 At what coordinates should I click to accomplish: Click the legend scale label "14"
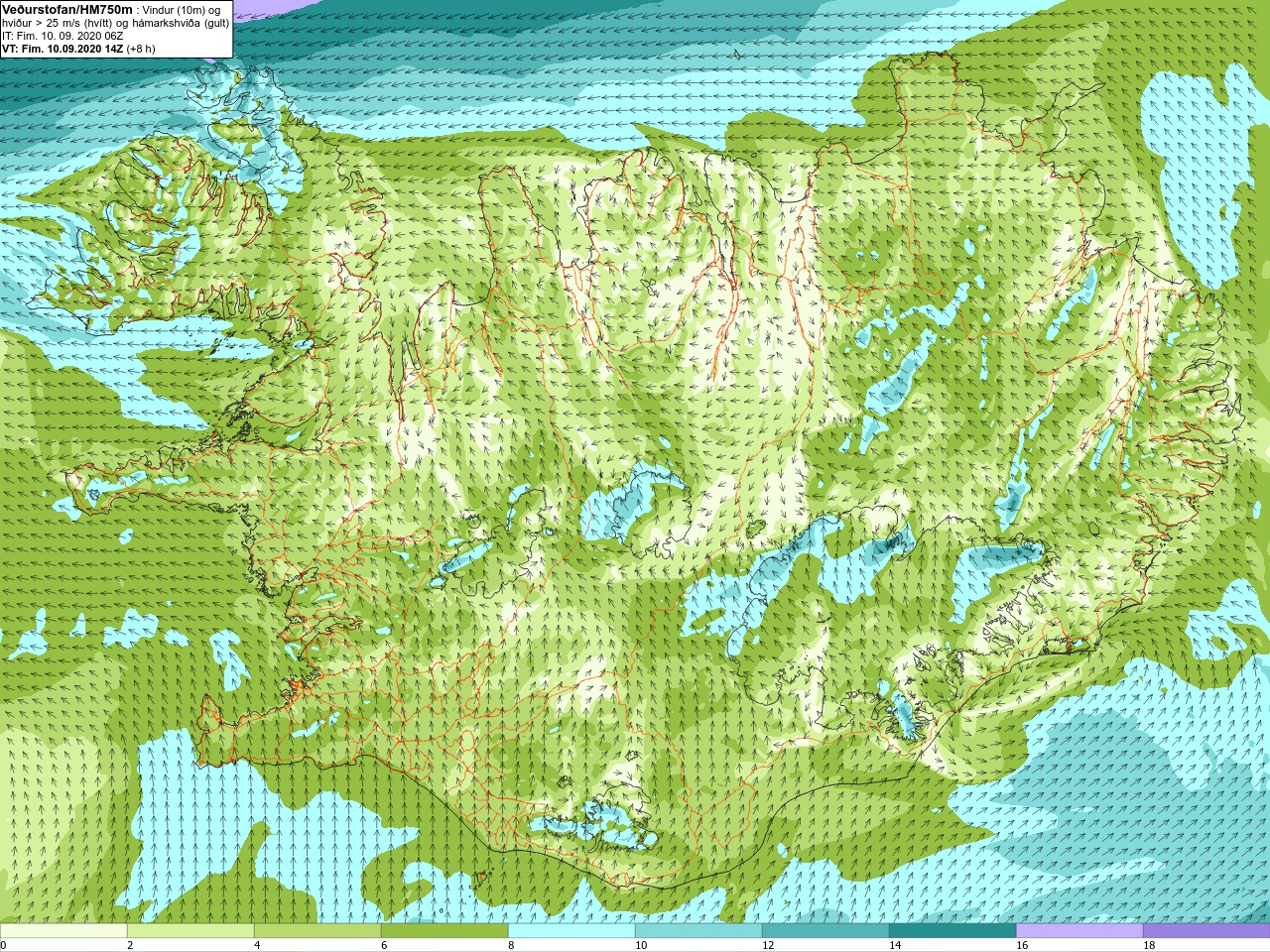tap(895, 945)
